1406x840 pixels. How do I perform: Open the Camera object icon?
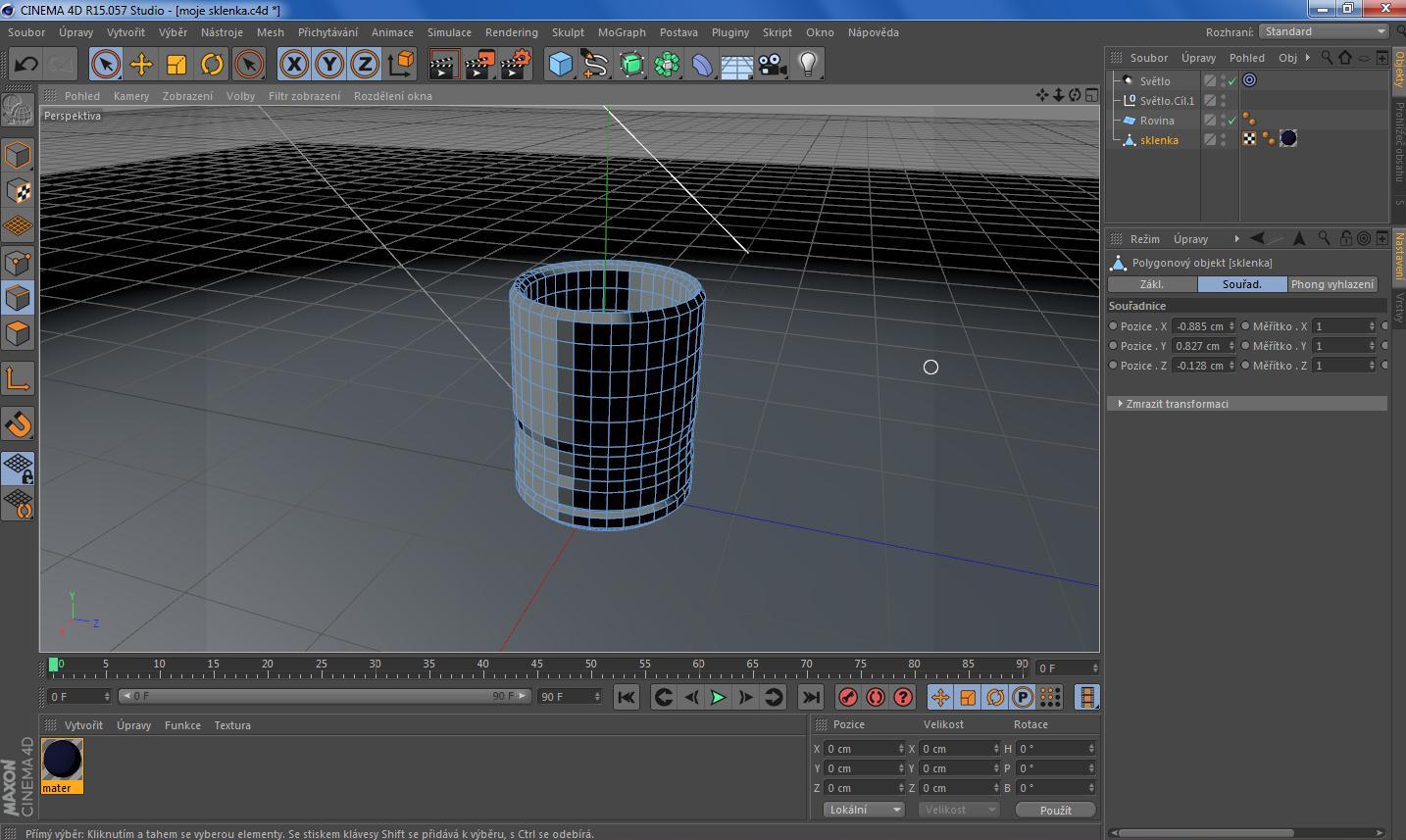pyautogui.click(x=773, y=65)
